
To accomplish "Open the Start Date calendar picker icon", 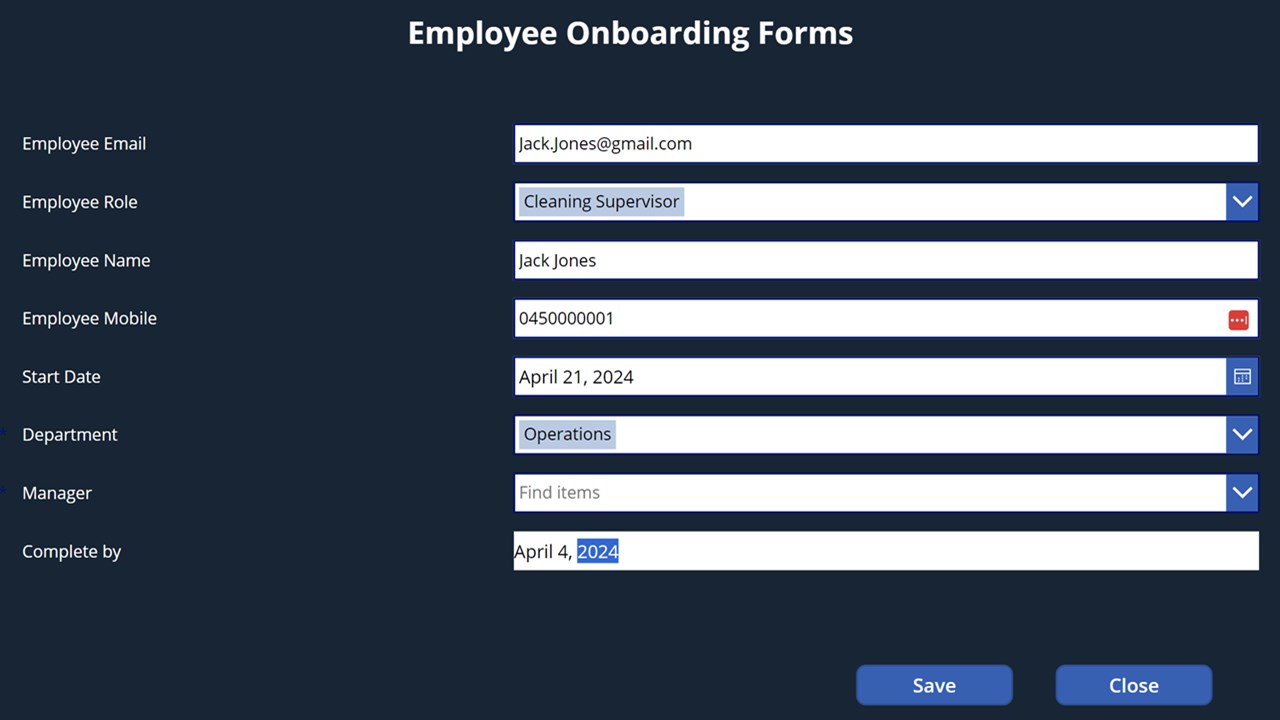I will point(1242,377).
